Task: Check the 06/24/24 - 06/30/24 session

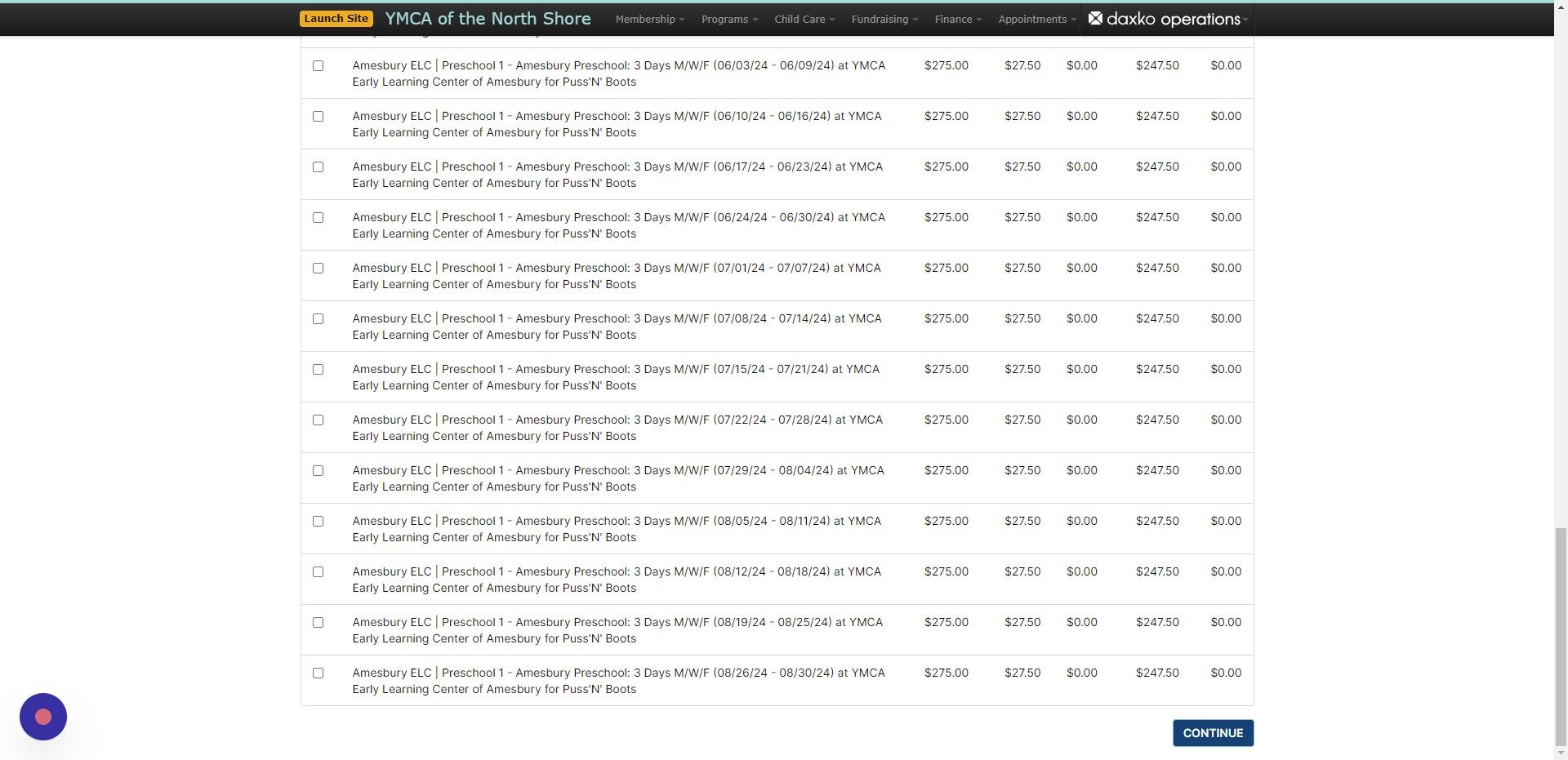Action: 318,218
